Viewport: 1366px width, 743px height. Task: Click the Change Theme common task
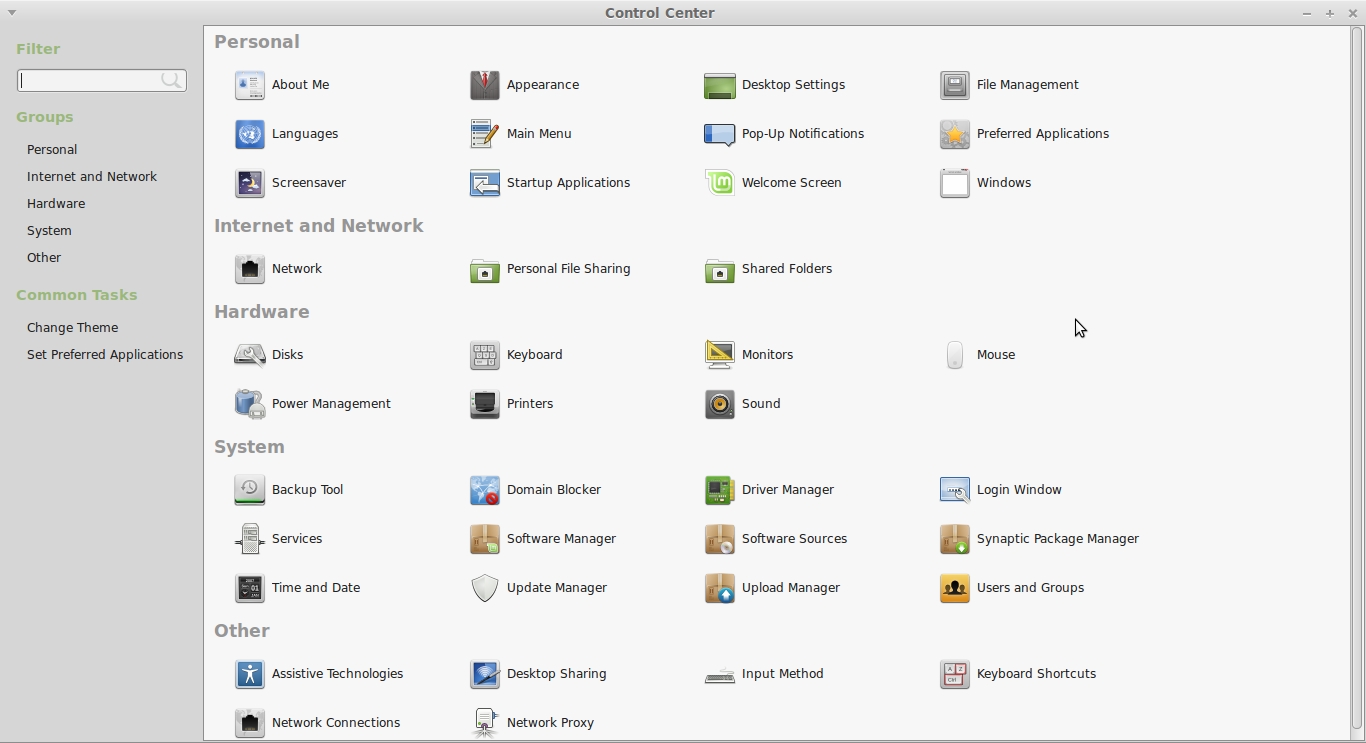tap(73, 328)
